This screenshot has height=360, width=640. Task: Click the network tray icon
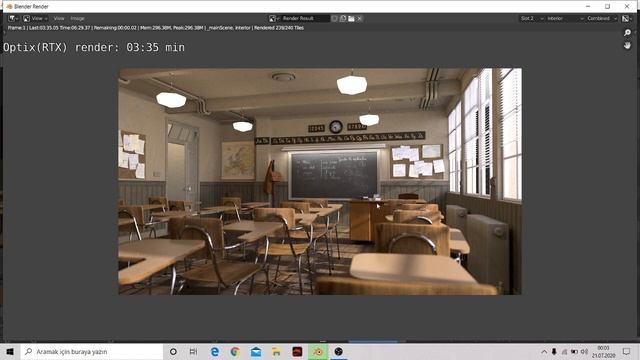tap(564, 351)
